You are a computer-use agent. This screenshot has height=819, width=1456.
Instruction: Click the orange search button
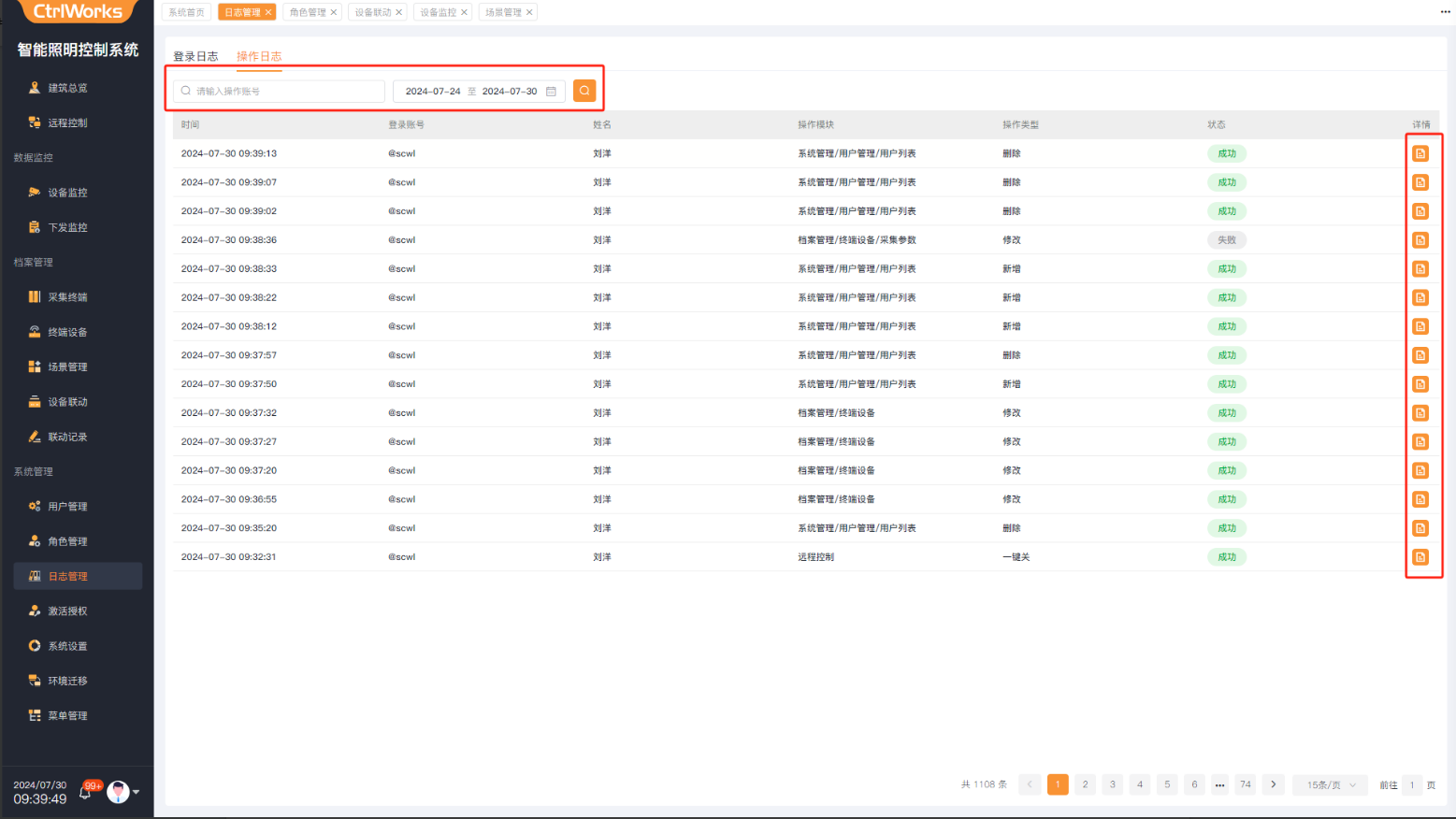click(584, 91)
